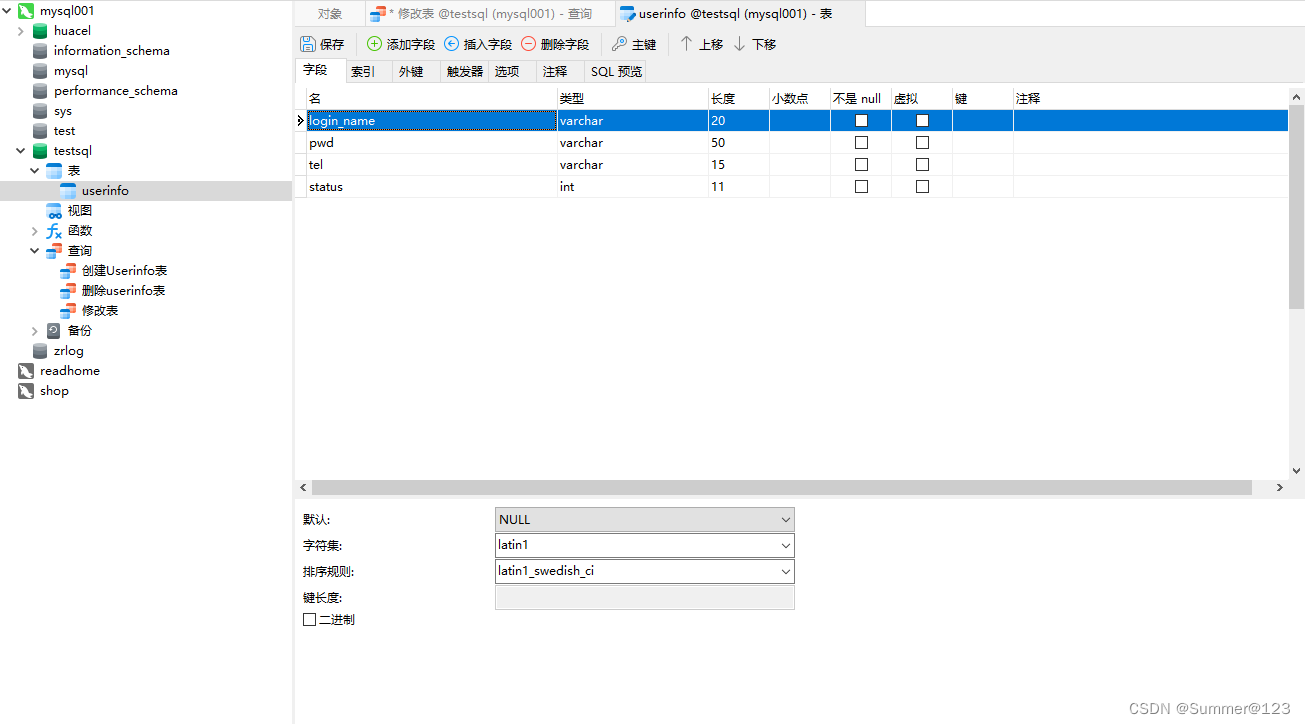Expand the 备份 backup node
The height and width of the screenshot is (724, 1305).
(35, 331)
